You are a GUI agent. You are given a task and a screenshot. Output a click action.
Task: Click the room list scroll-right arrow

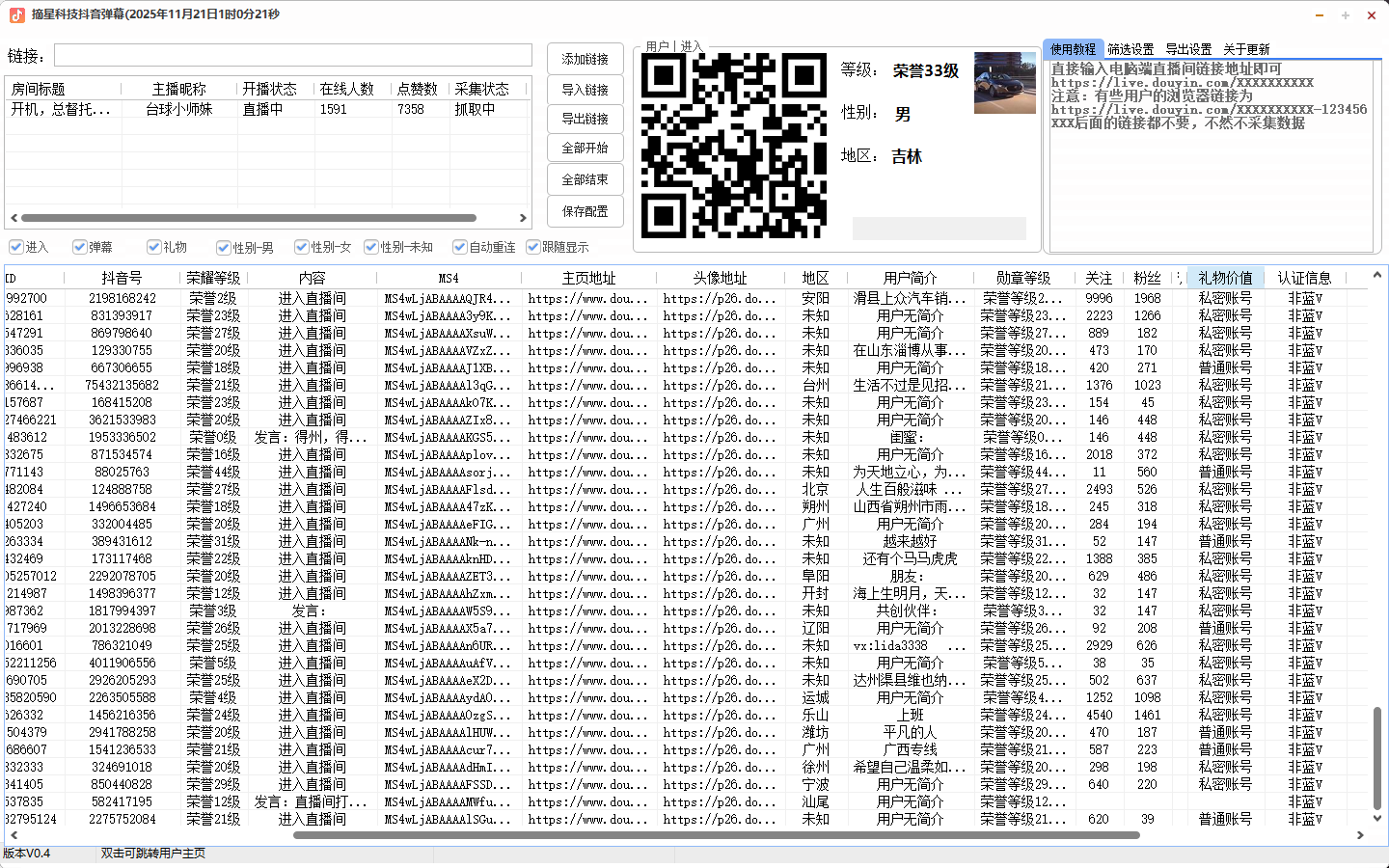pyautogui.click(x=523, y=218)
